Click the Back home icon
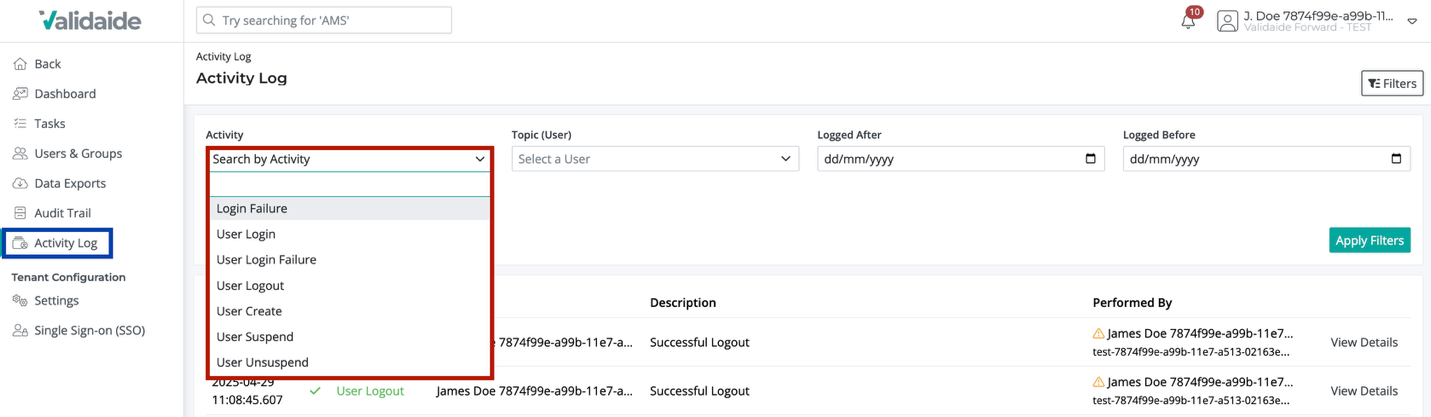This screenshot has height=417, width=1431. [20, 64]
